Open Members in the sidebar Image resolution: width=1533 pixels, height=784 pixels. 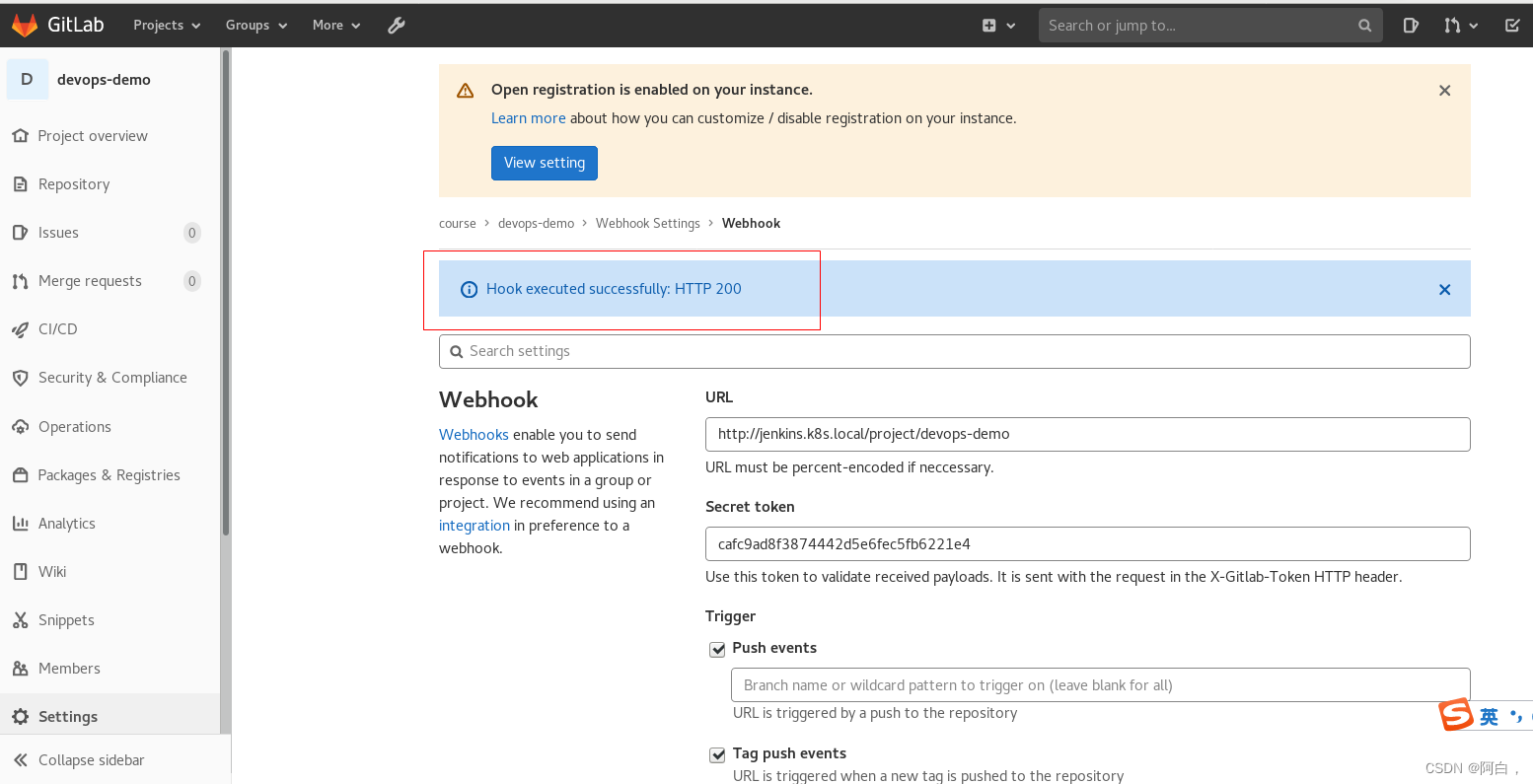coord(69,669)
